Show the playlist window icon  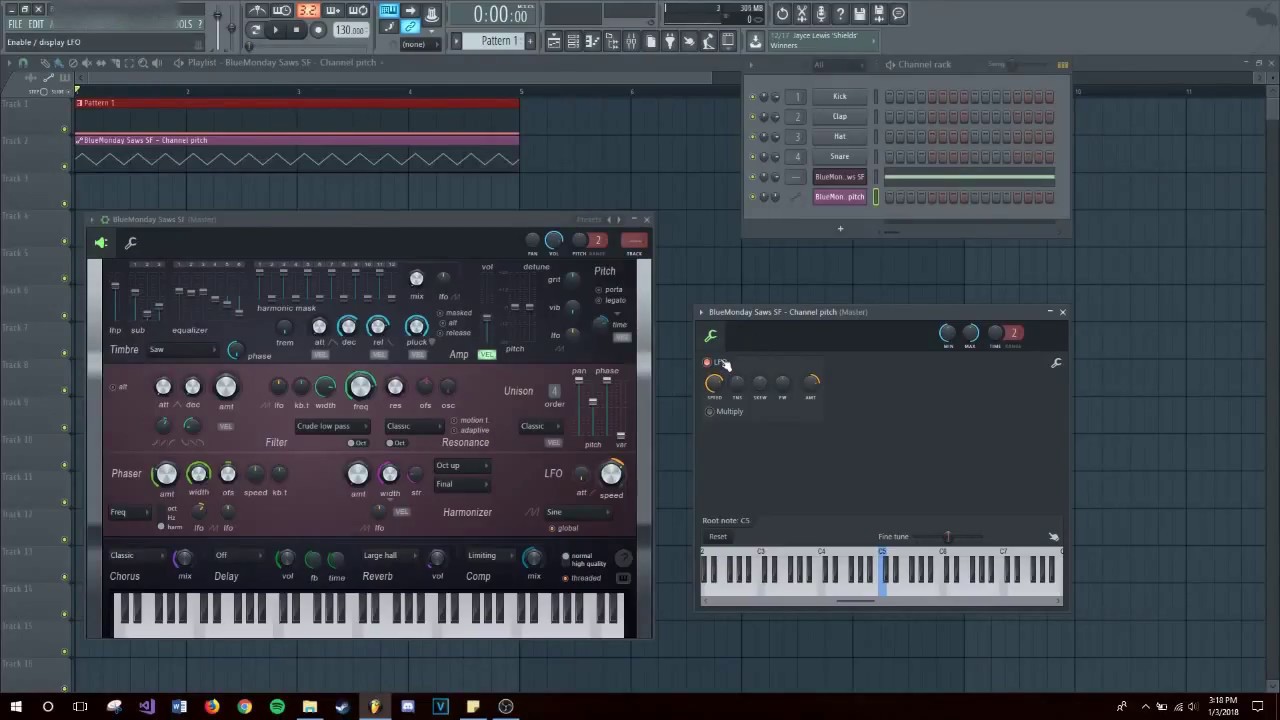[553, 41]
